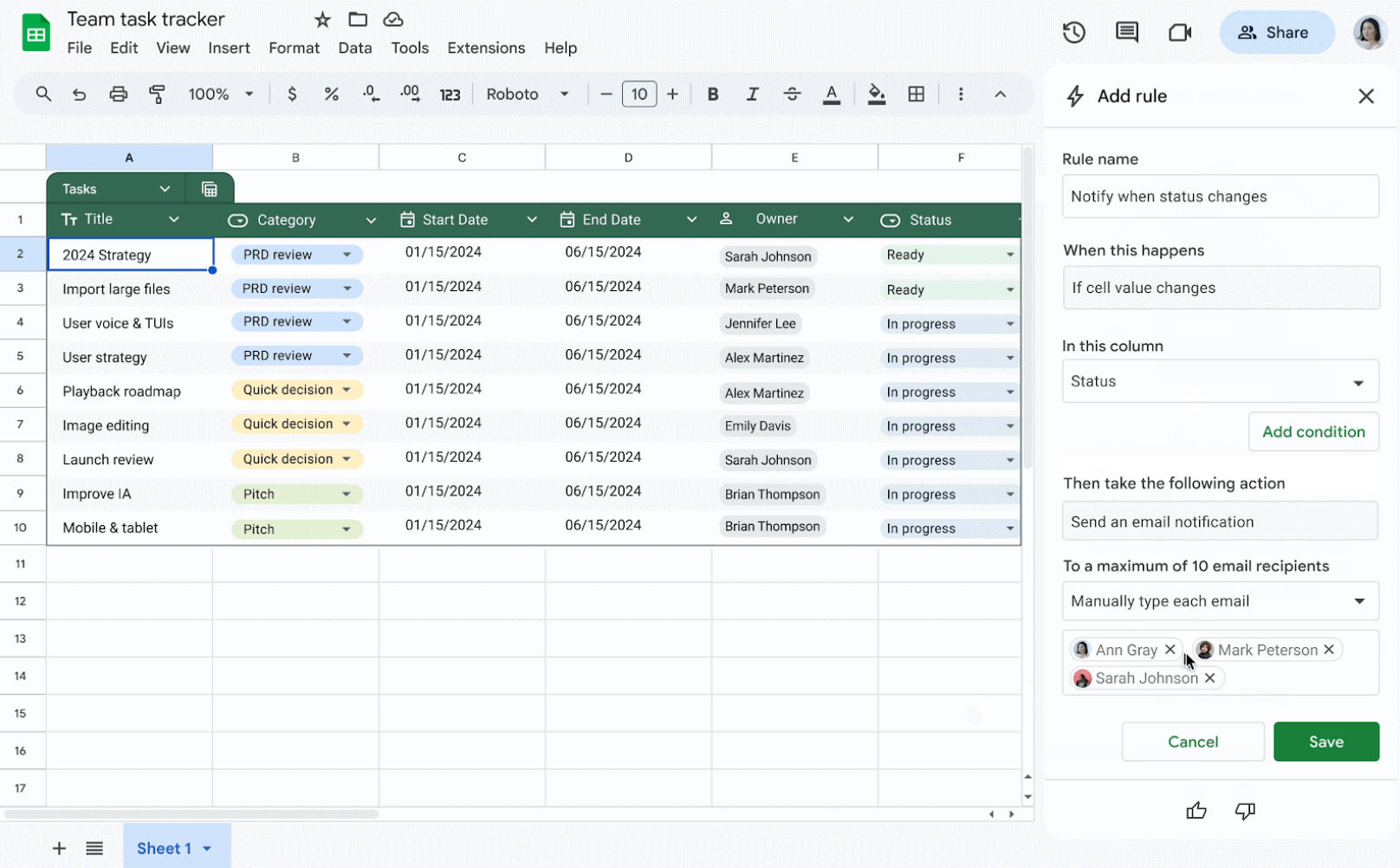
Task: Select the 'Import large files' cell
Action: 130,289
